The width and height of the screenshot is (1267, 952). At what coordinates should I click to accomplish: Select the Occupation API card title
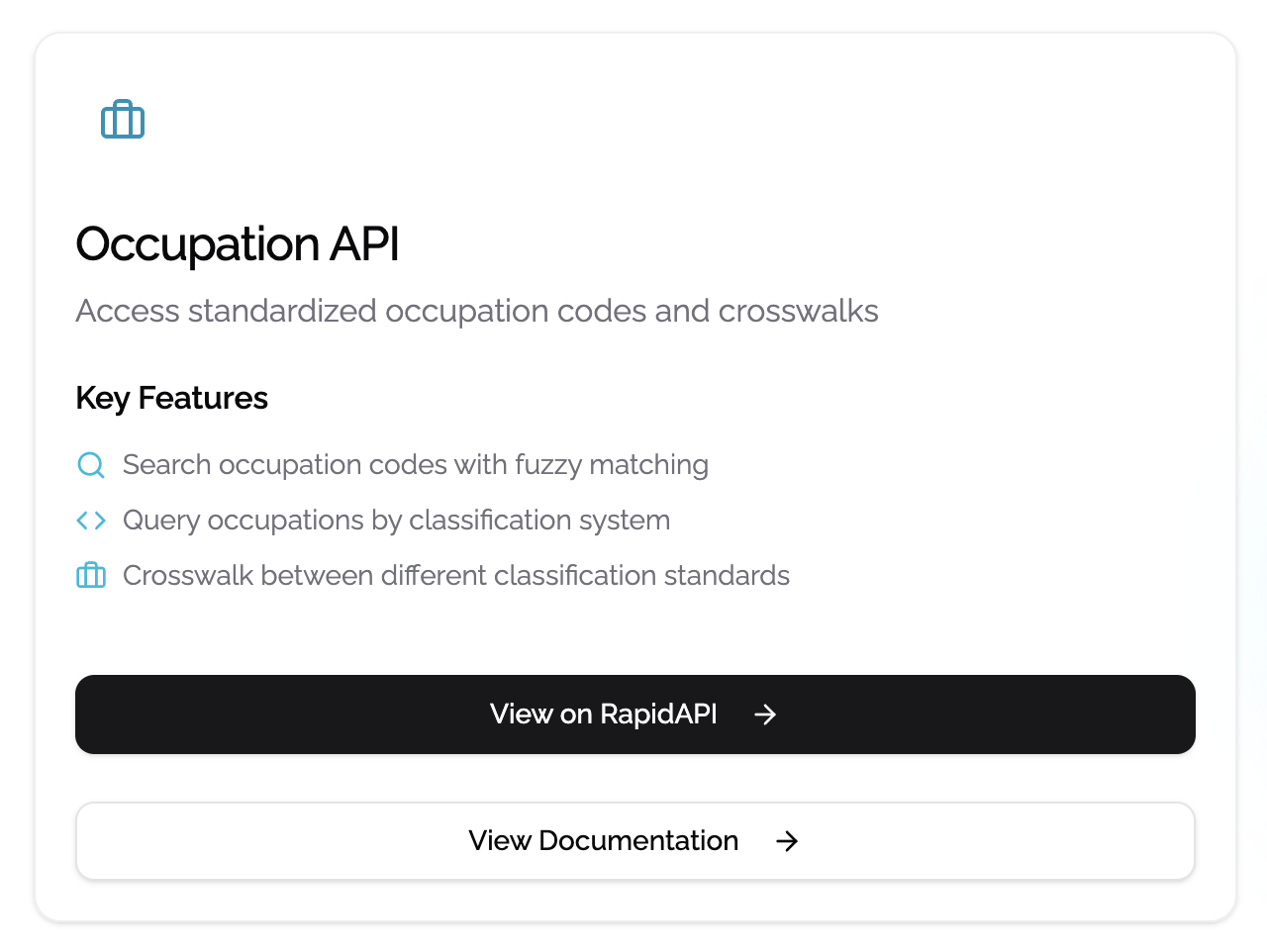click(238, 244)
